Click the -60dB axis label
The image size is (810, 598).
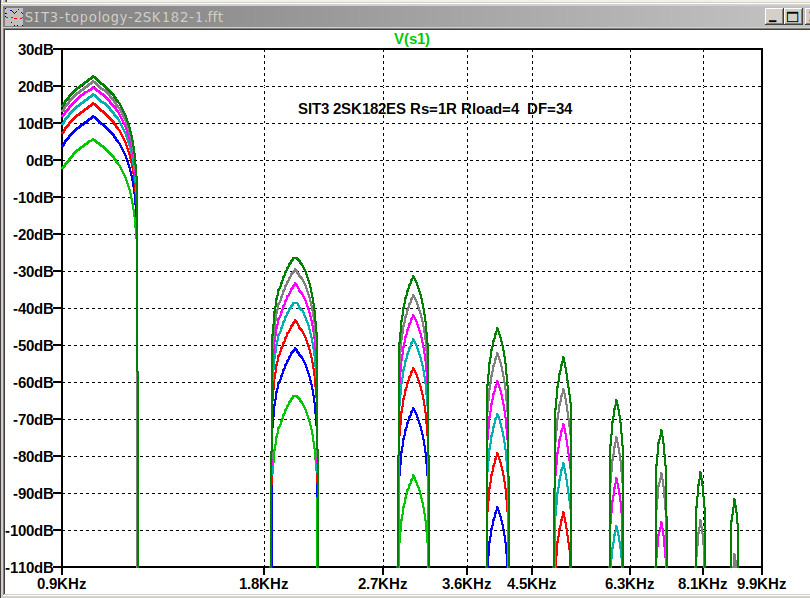pos(34,383)
